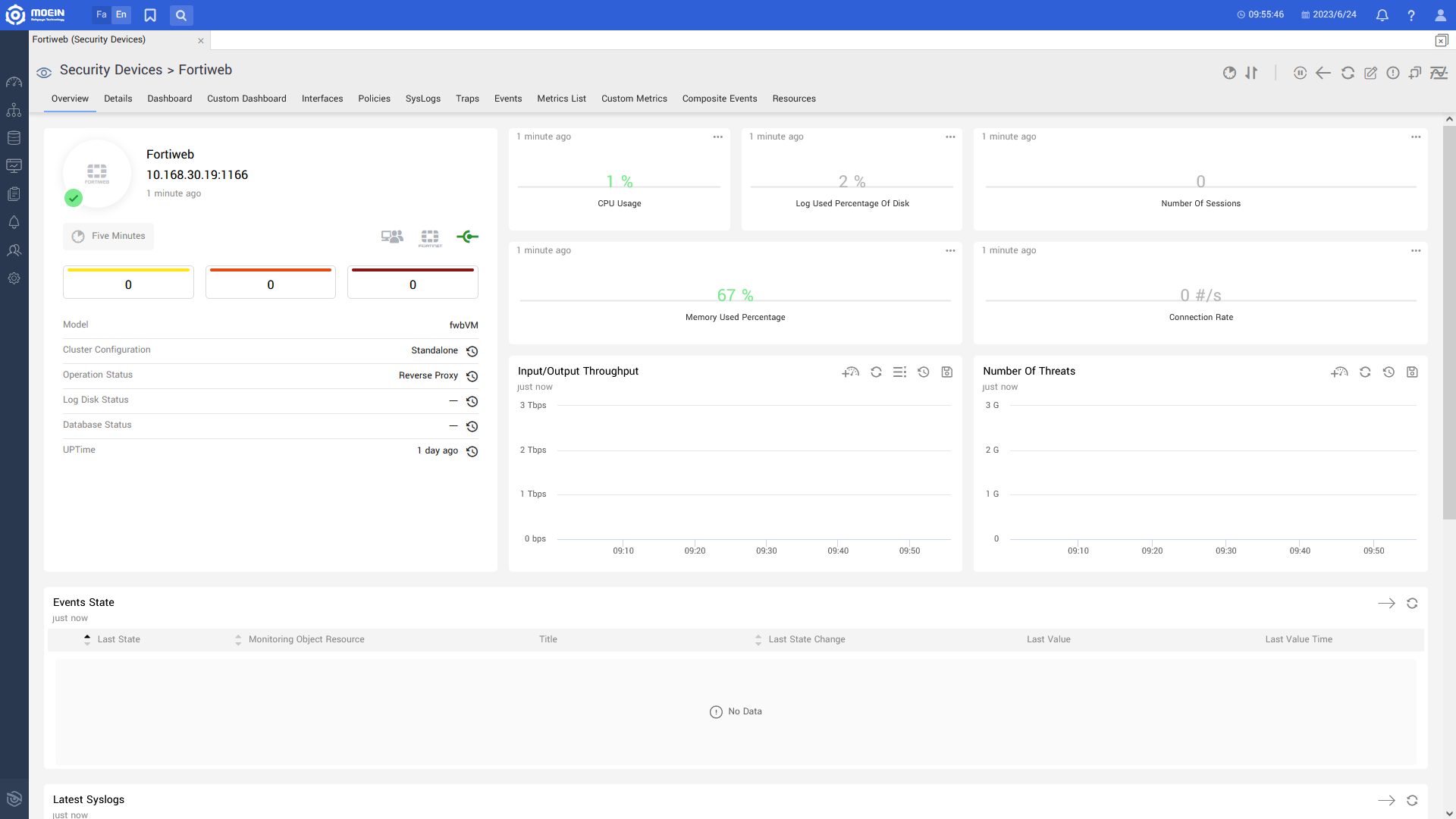Open CPU Usage card options menu

point(717,137)
